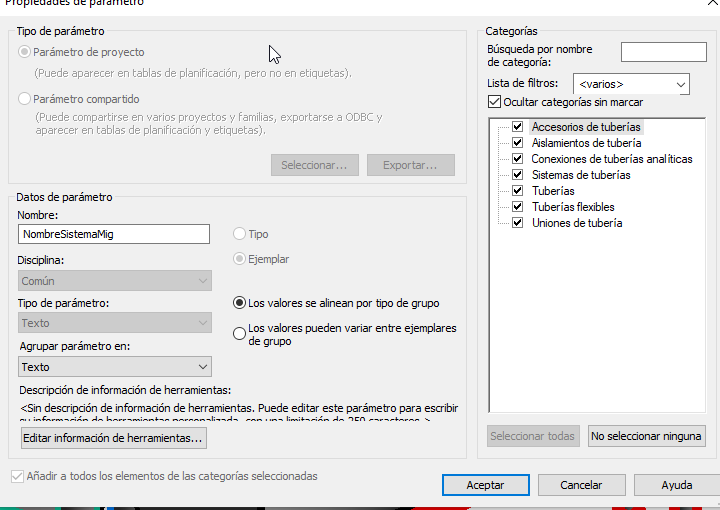The width and height of the screenshot is (720, 510).
Task: Open the Lista de filtros dropdown
Action: click(x=631, y=84)
